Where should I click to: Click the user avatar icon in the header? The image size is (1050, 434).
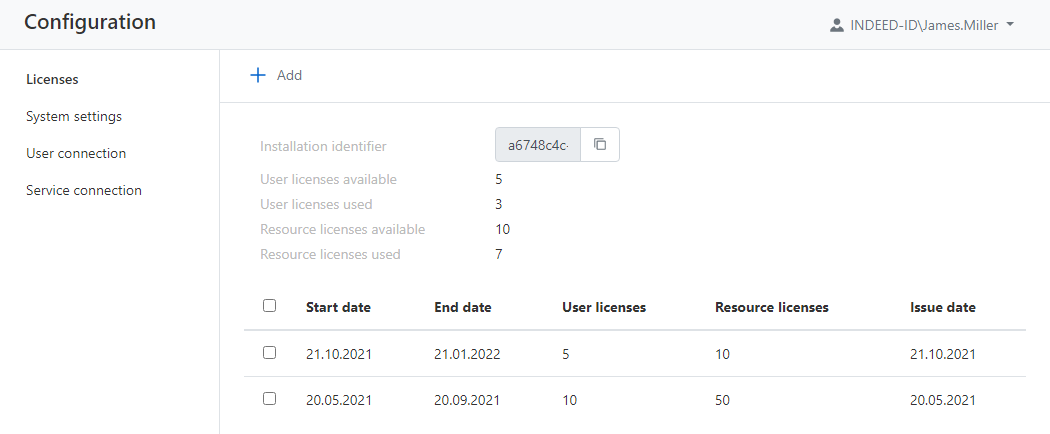837,25
